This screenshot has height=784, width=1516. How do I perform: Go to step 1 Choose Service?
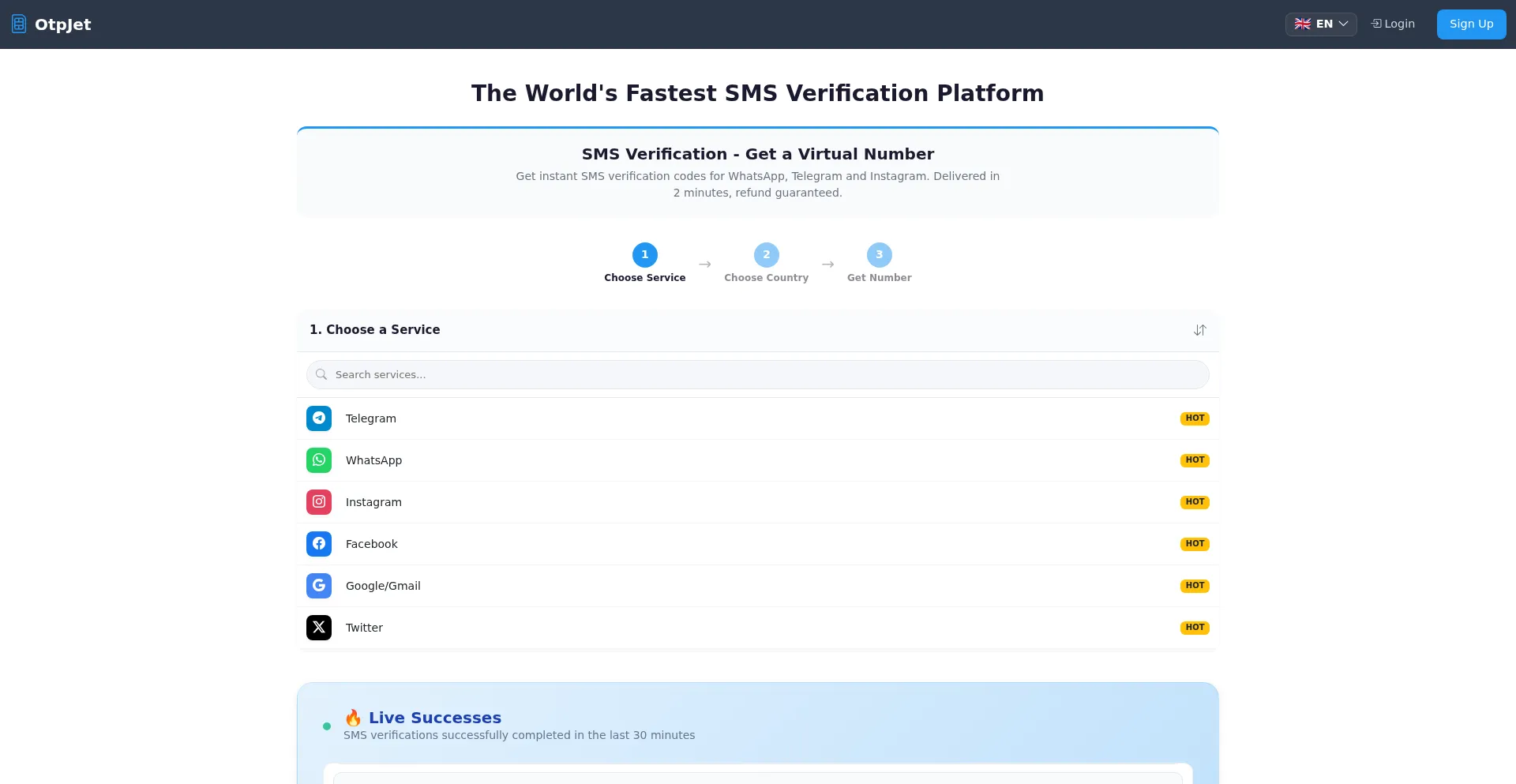(645, 263)
